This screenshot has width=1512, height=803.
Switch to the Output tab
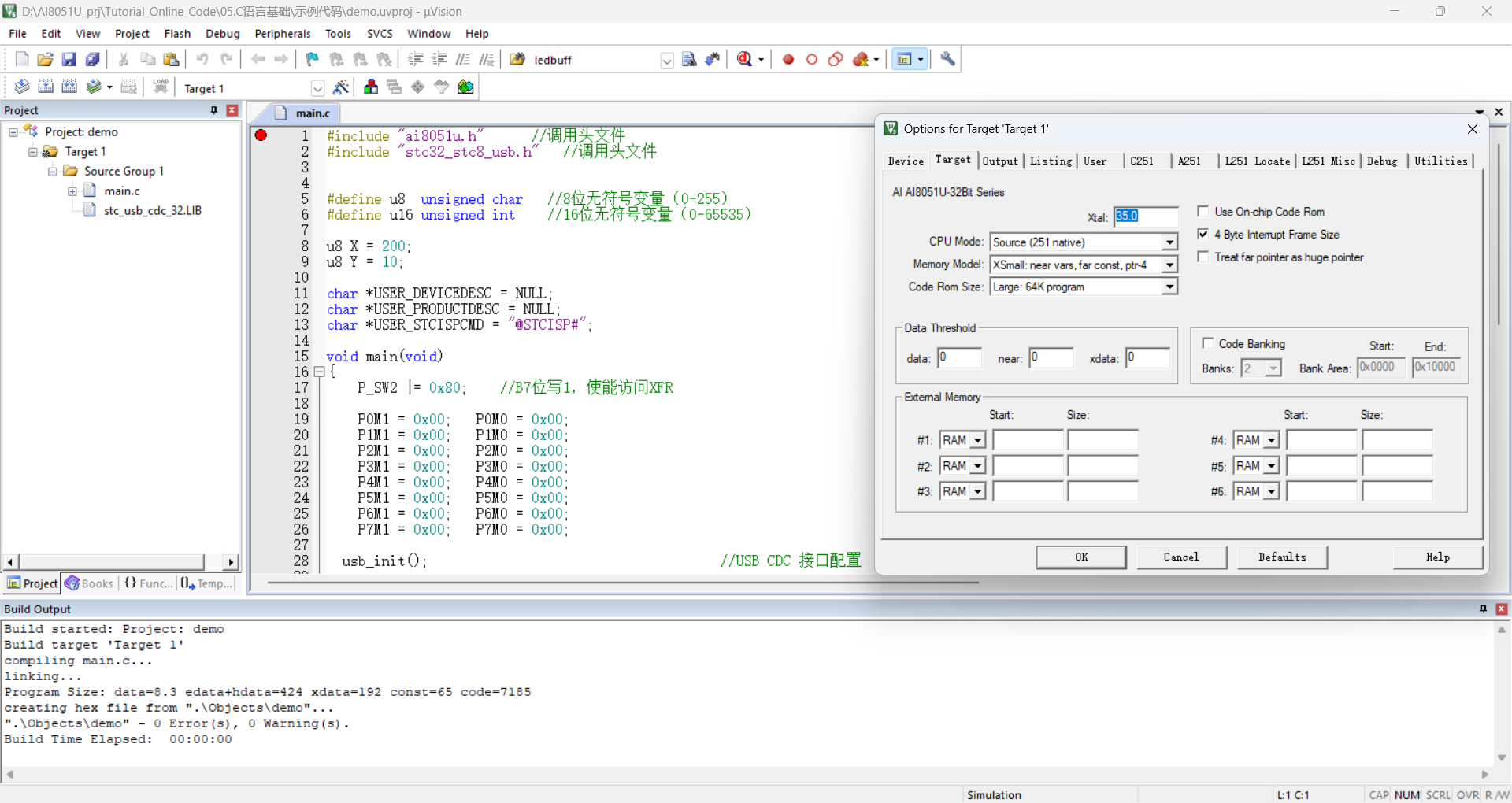(1000, 161)
